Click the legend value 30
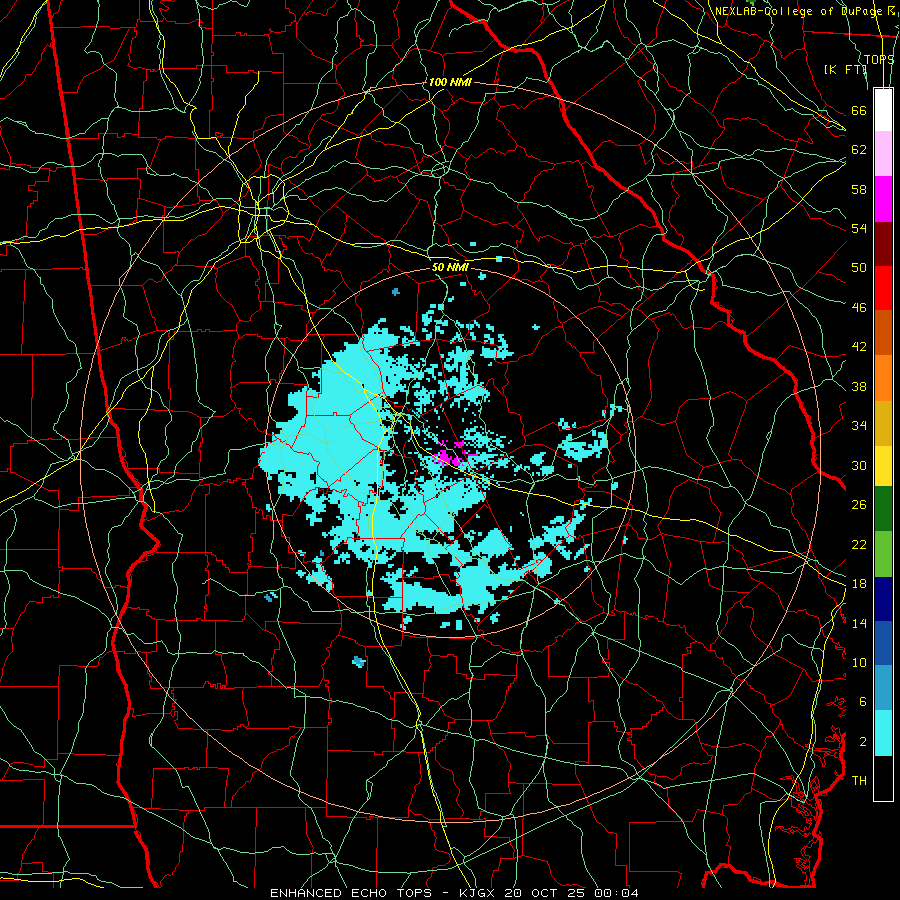900x900 pixels. pyautogui.click(x=859, y=465)
